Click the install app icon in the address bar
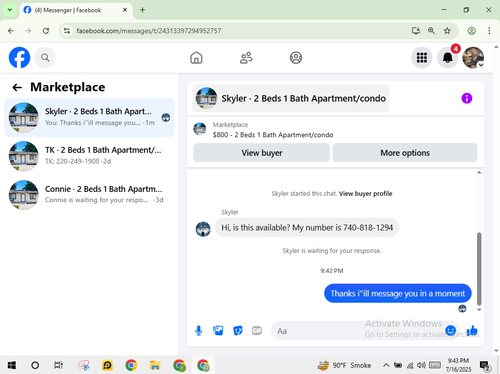This screenshot has width=500, height=374. click(x=415, y=31)
